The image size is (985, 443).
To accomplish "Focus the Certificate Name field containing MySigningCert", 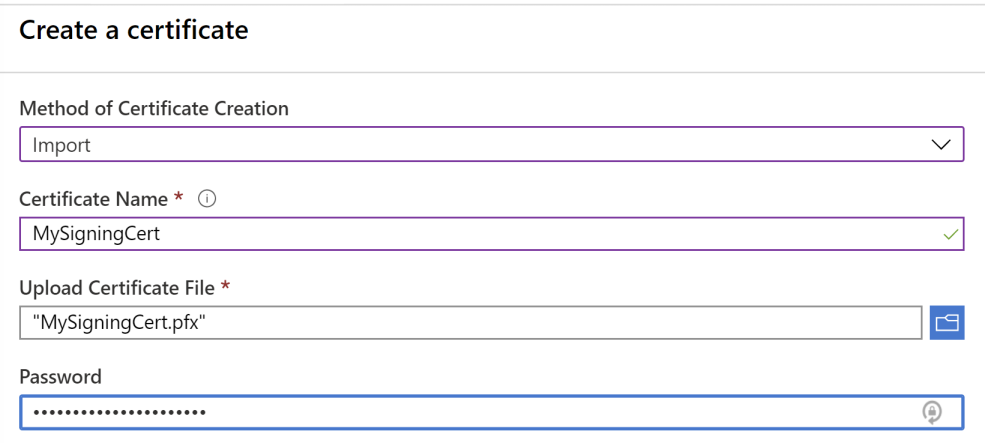I will pyautogui.click(x=490, y=234).
